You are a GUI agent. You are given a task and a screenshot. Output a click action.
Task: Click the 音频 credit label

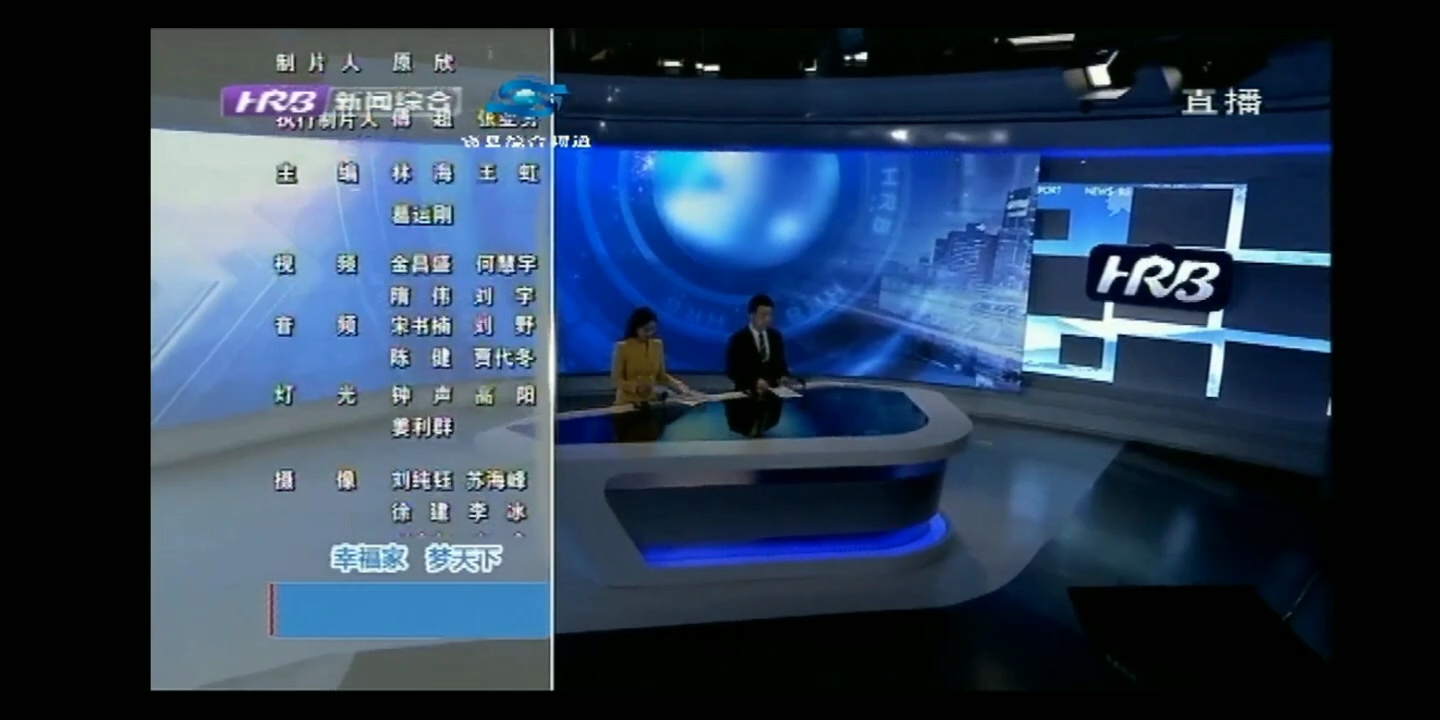(316, 326)
